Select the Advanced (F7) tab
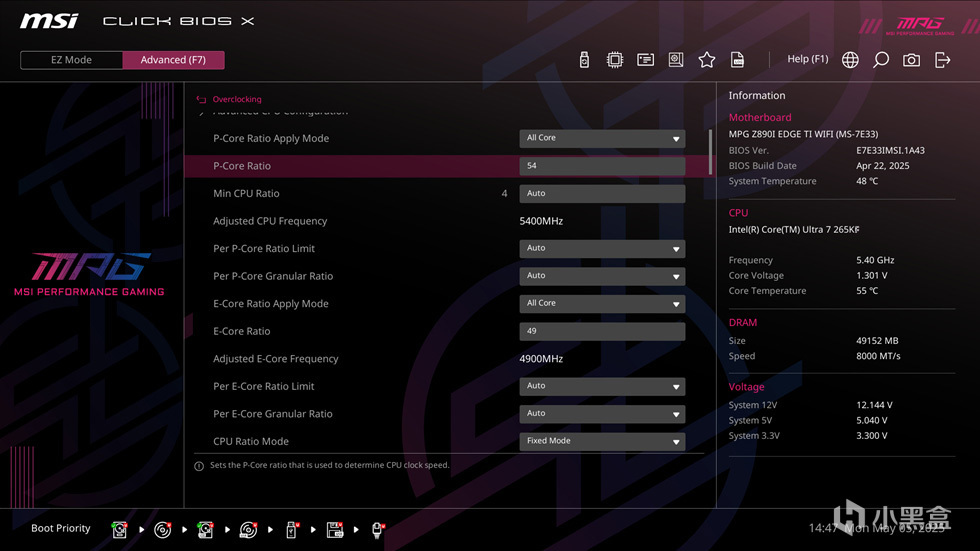 [x=173, y=60]
